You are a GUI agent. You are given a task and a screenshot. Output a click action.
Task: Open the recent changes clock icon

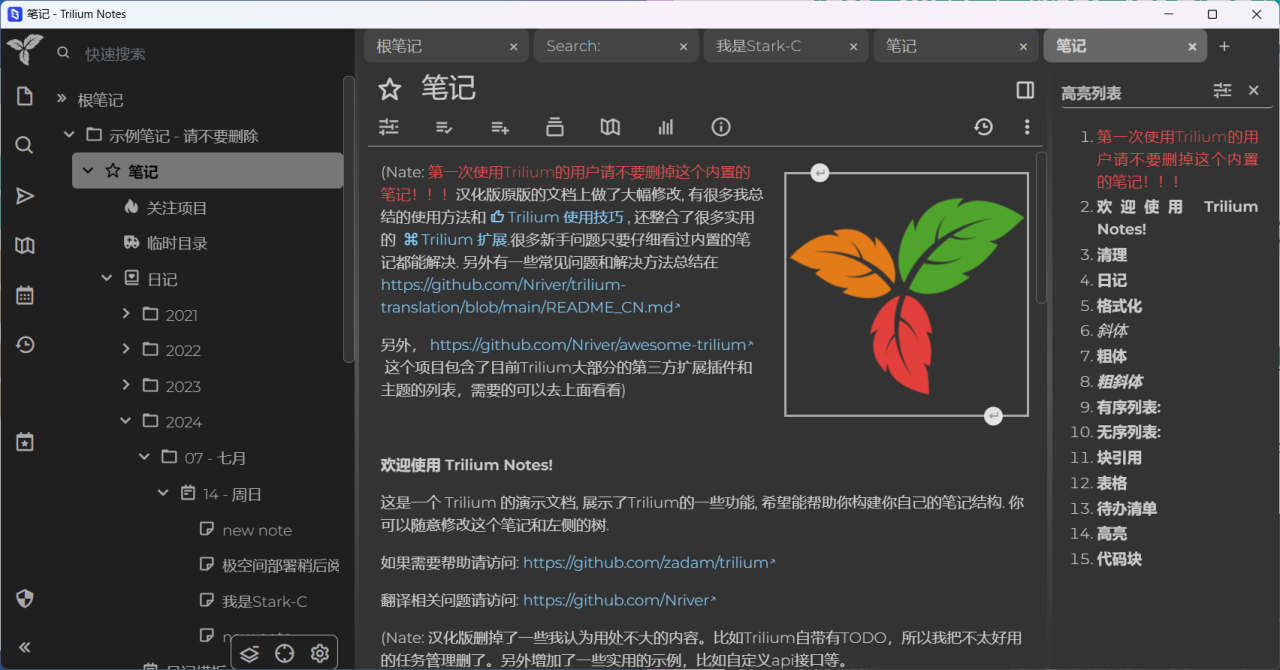[24, 345]
